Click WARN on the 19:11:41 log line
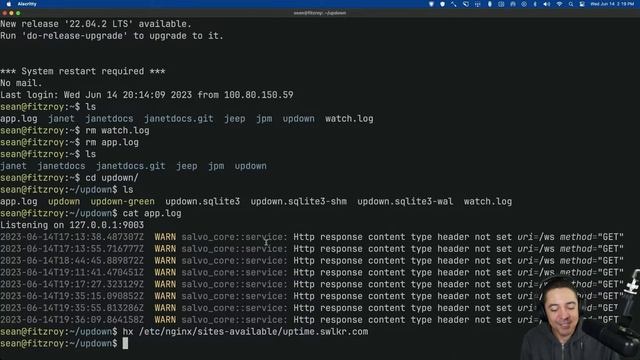Viewport: 640px width, 360px height. click(x=165, y=272)
